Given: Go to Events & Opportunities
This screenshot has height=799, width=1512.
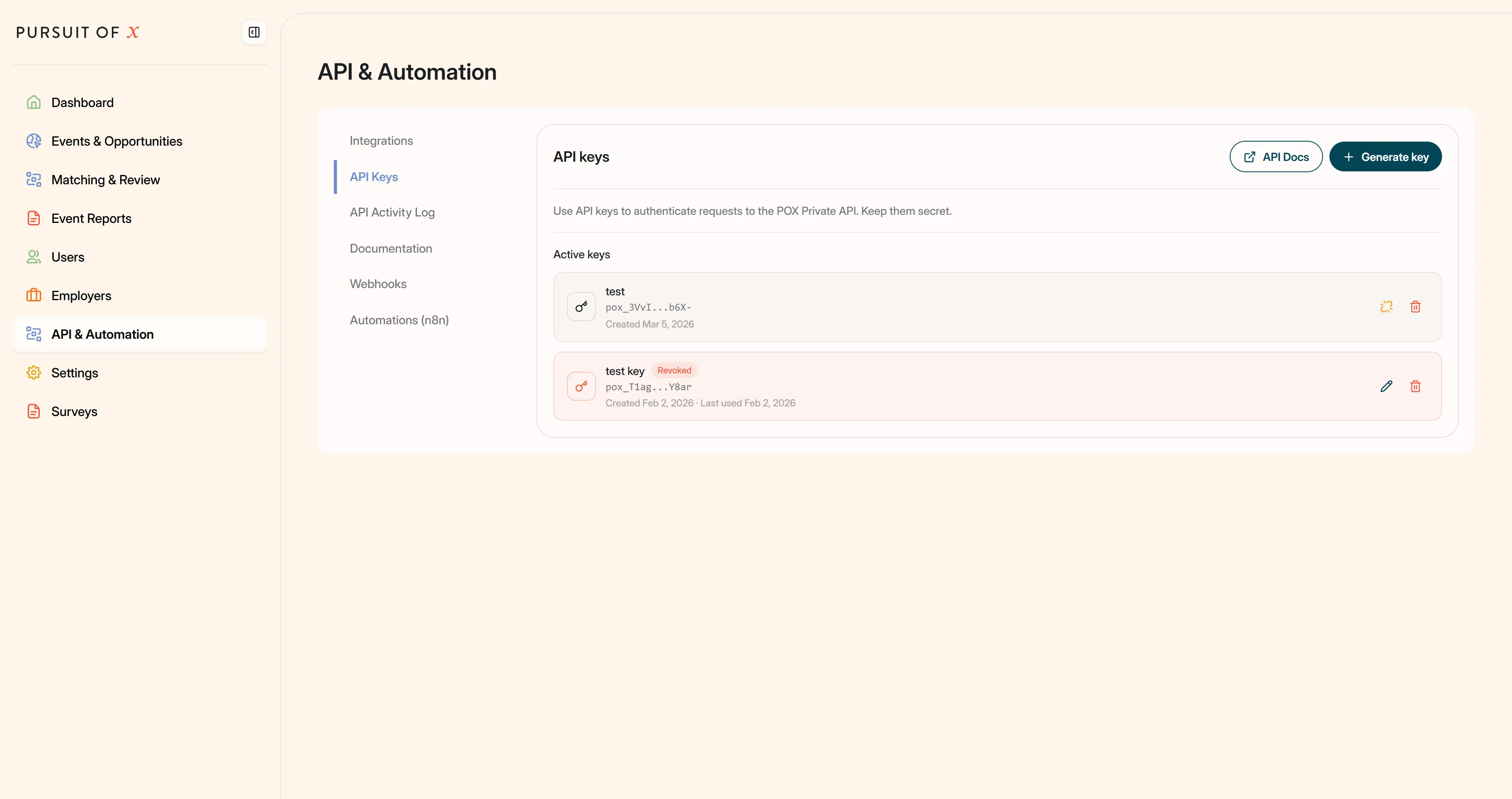Looking at the screenshot, I should (140, 141).
